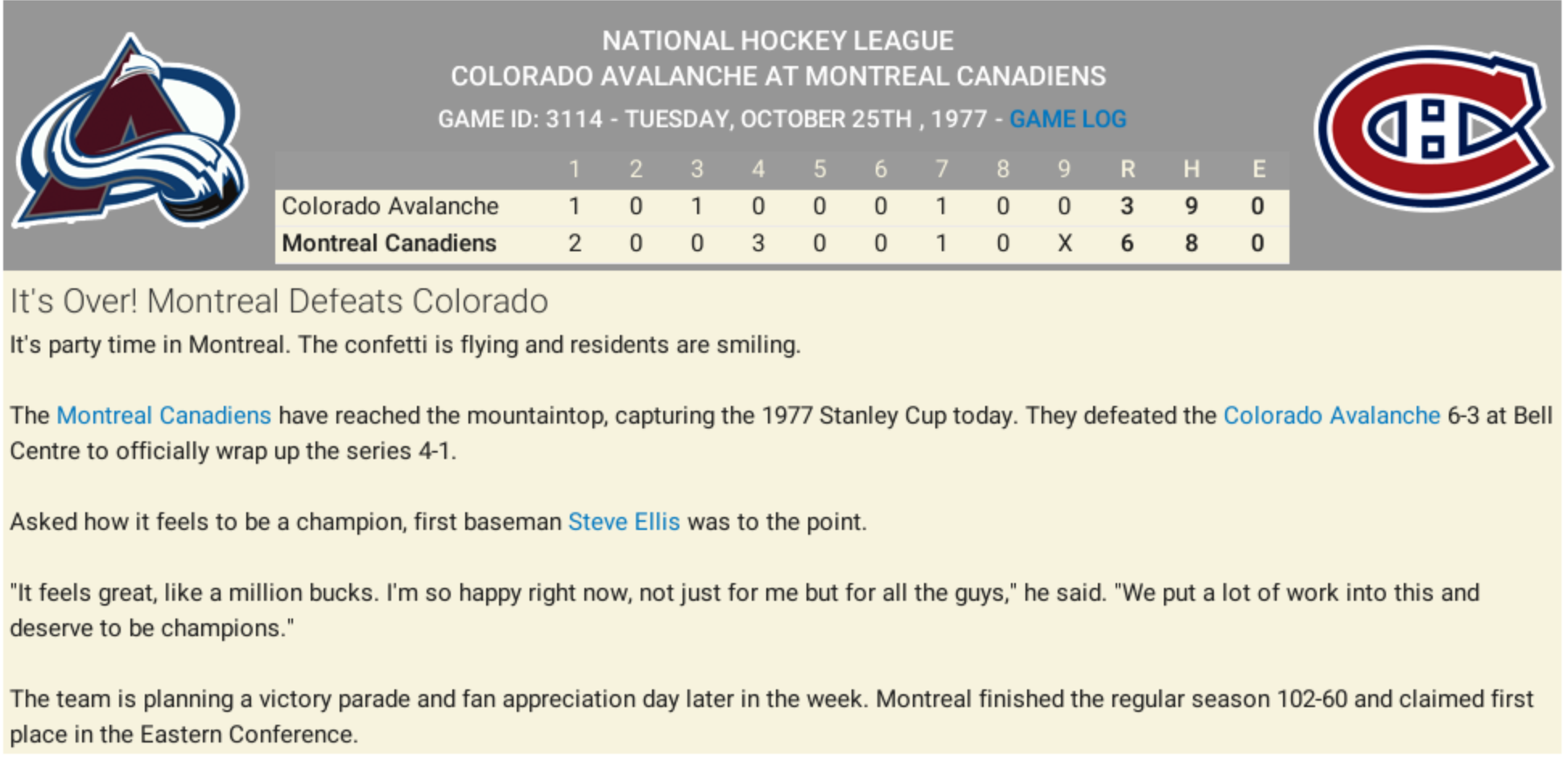The width and height of the screenshot is (1568, 757).
Task: Open the Steve Ellis player link
Action: point(624,522)
